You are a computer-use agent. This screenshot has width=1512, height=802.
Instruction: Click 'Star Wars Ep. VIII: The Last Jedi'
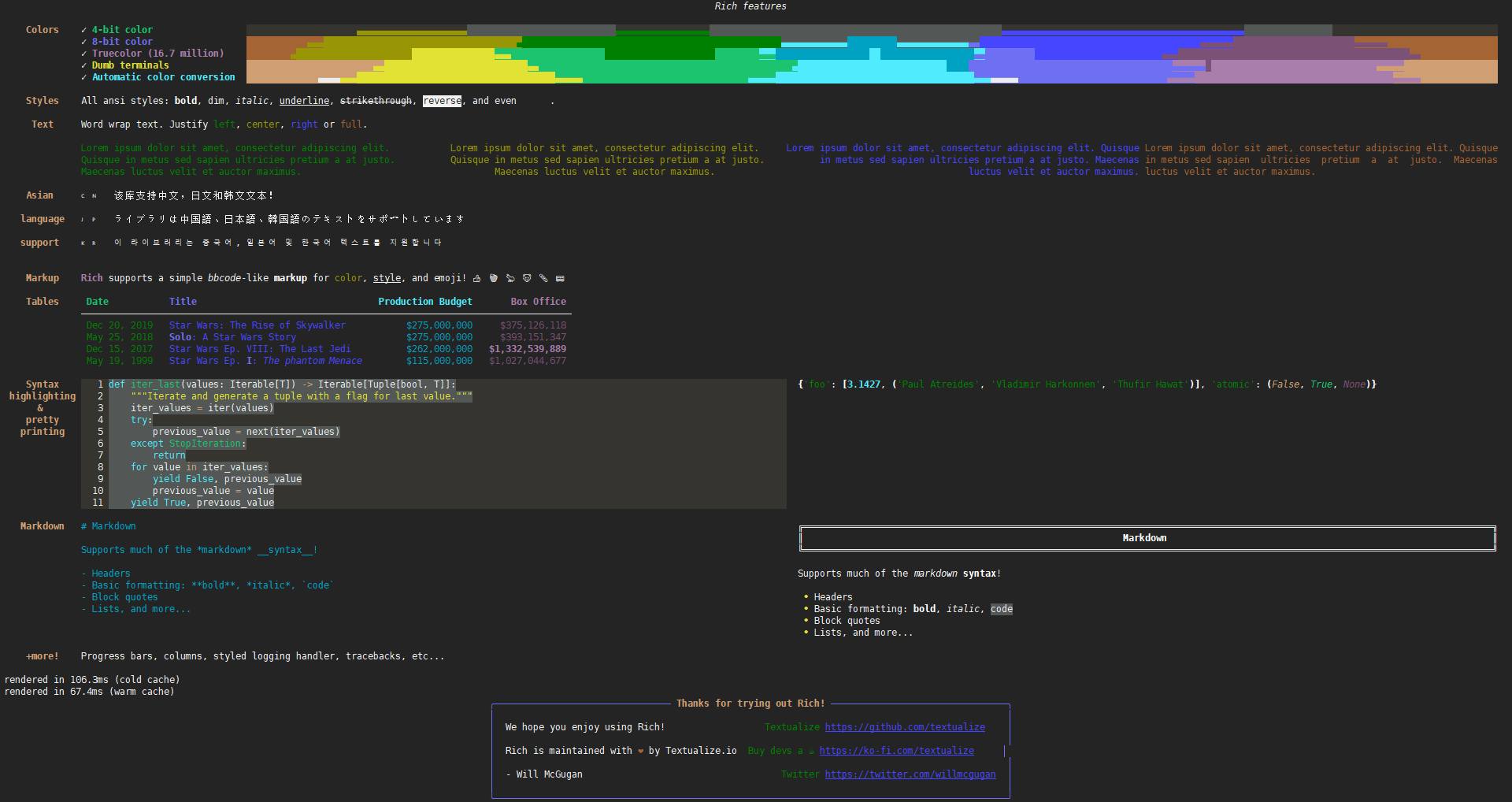coord(260,349)
